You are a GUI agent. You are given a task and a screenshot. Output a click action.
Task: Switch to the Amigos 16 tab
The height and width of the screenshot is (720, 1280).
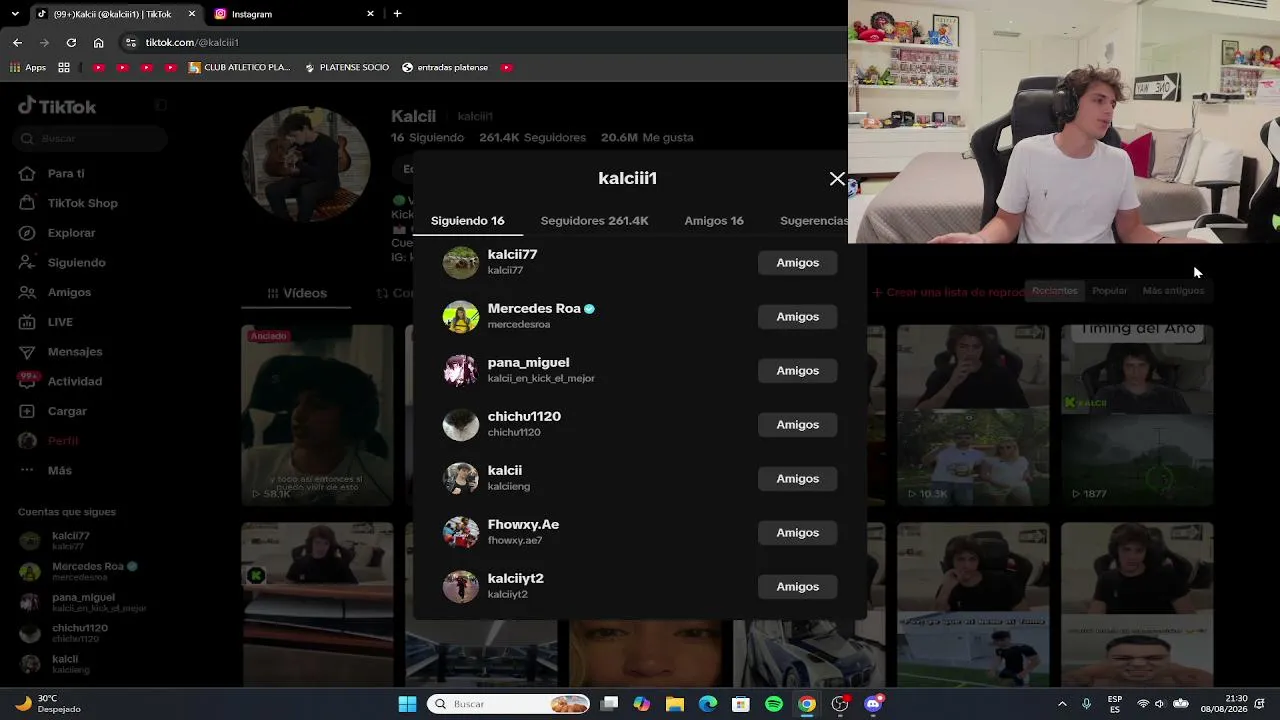click(x=714, y=221)
